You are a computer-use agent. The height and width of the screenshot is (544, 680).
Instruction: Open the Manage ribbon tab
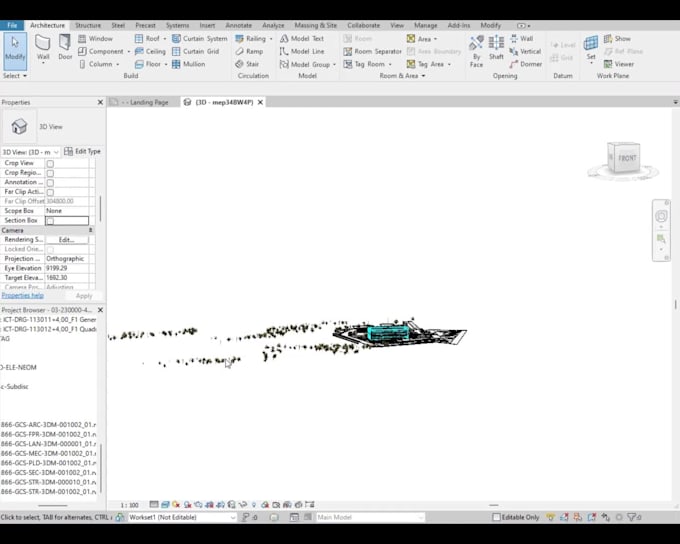[425, 26]
